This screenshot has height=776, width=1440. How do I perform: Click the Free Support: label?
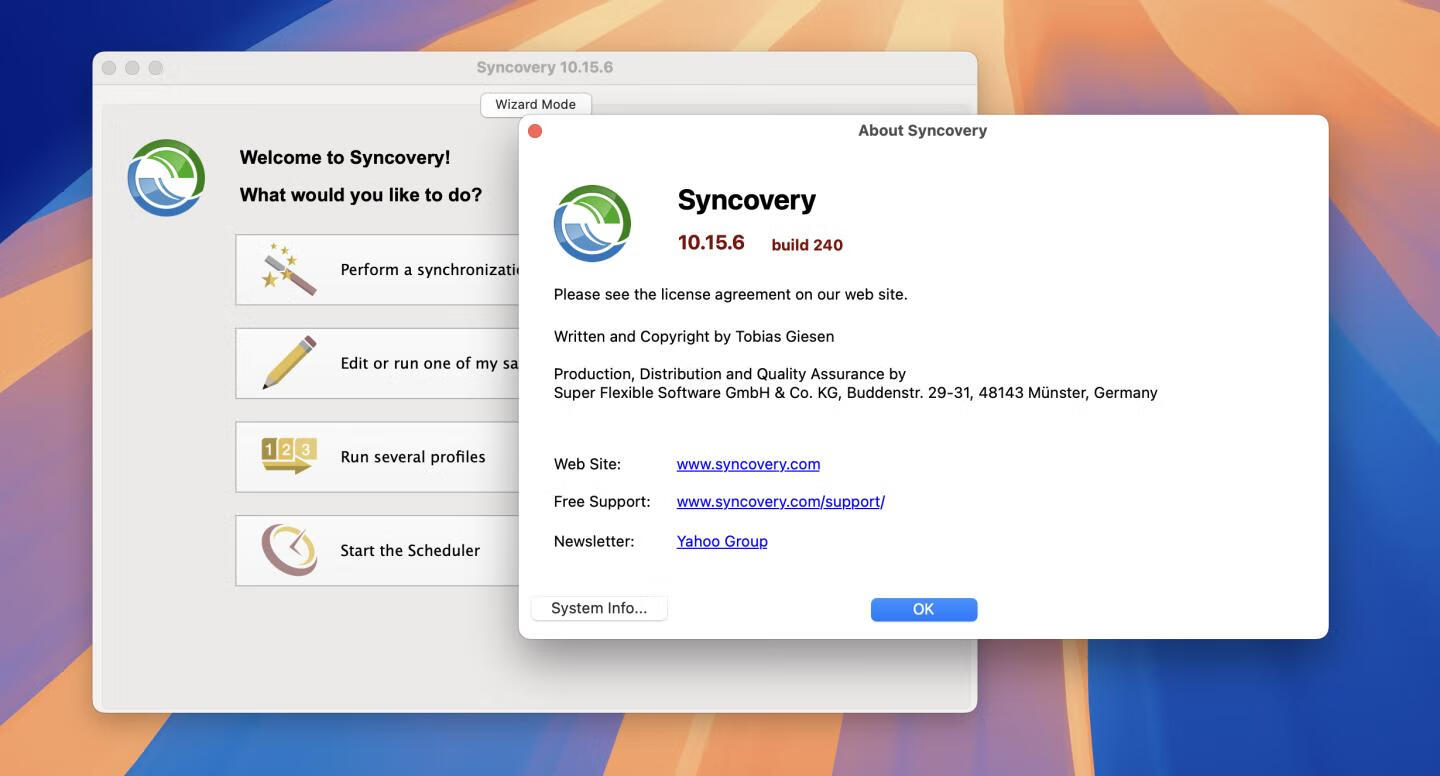click(602, 502)
